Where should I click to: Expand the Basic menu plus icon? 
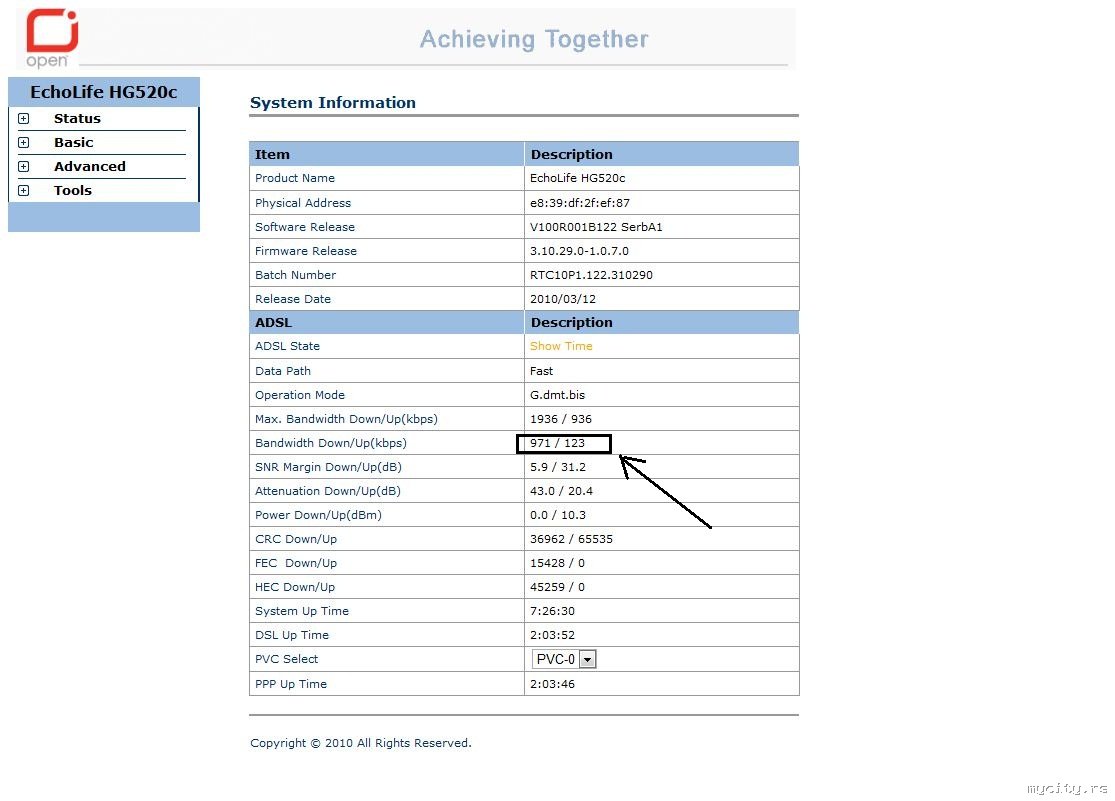23,143
